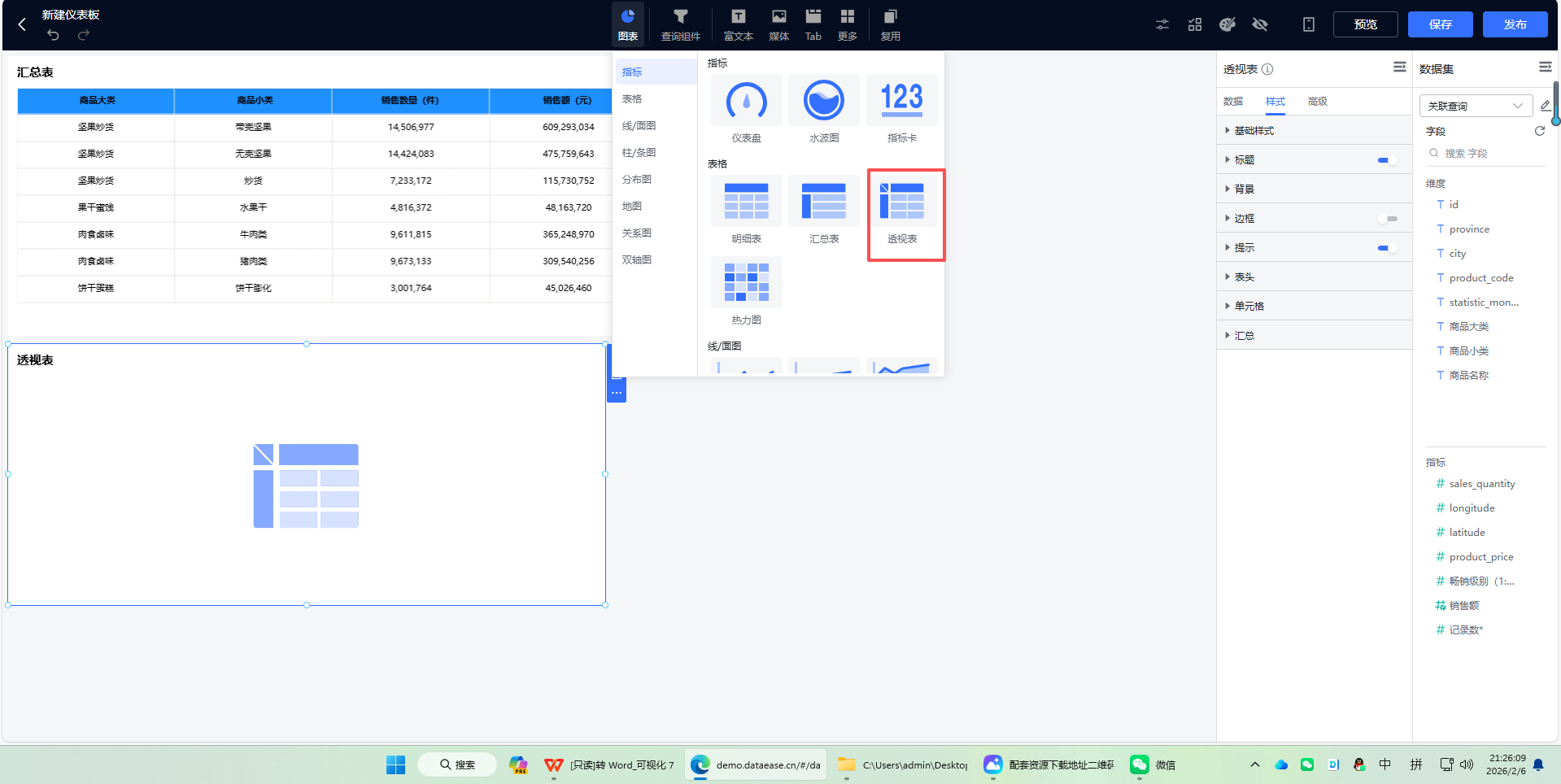Toggle the 提示 switch
The width and height of the screenshot is (1561, 784).
(1388, 248)
